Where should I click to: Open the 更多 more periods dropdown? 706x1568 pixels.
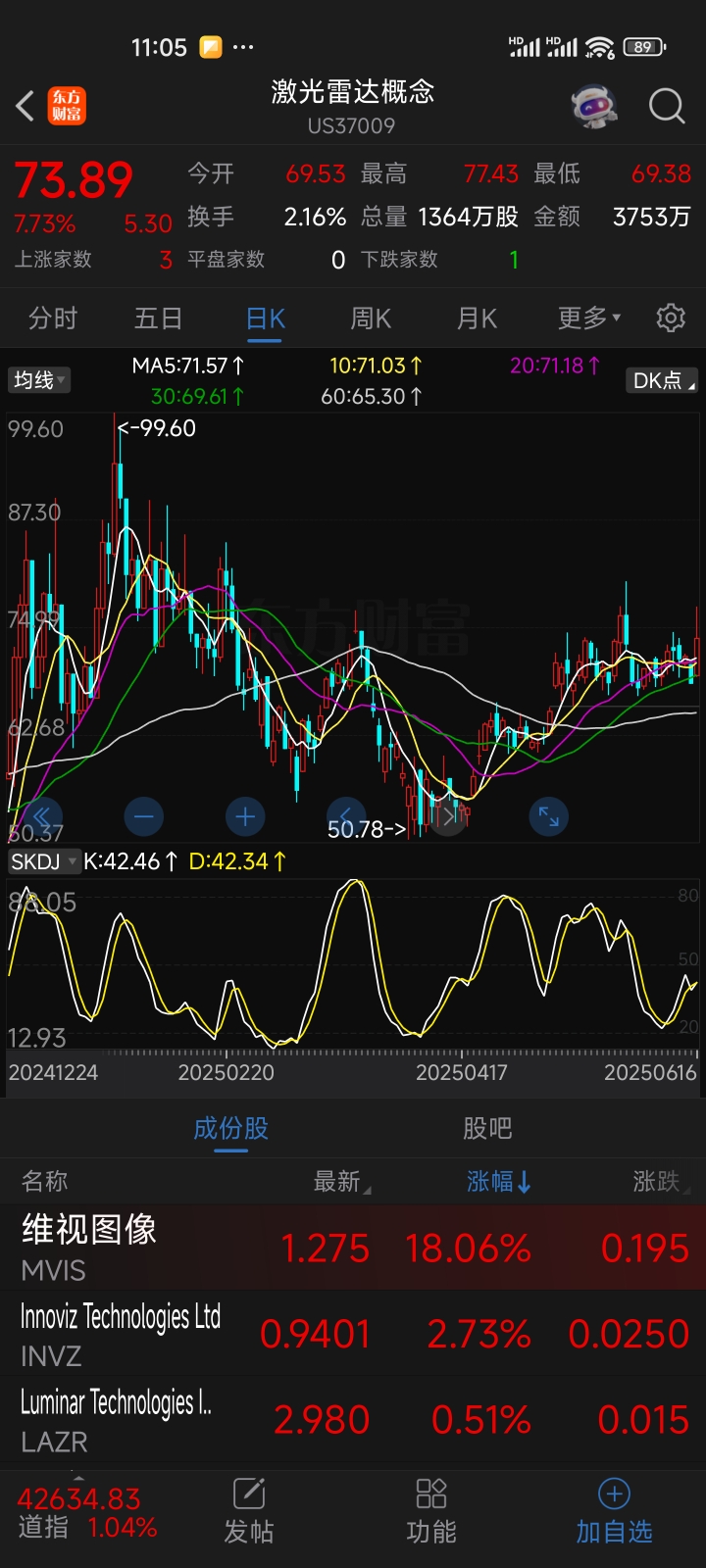588,318
